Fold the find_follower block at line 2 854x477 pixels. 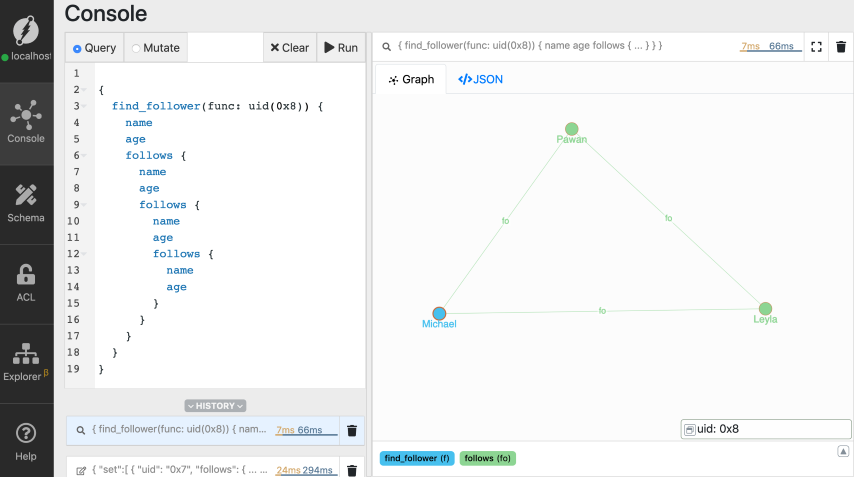pyautogui.click(x=86, y=90)
